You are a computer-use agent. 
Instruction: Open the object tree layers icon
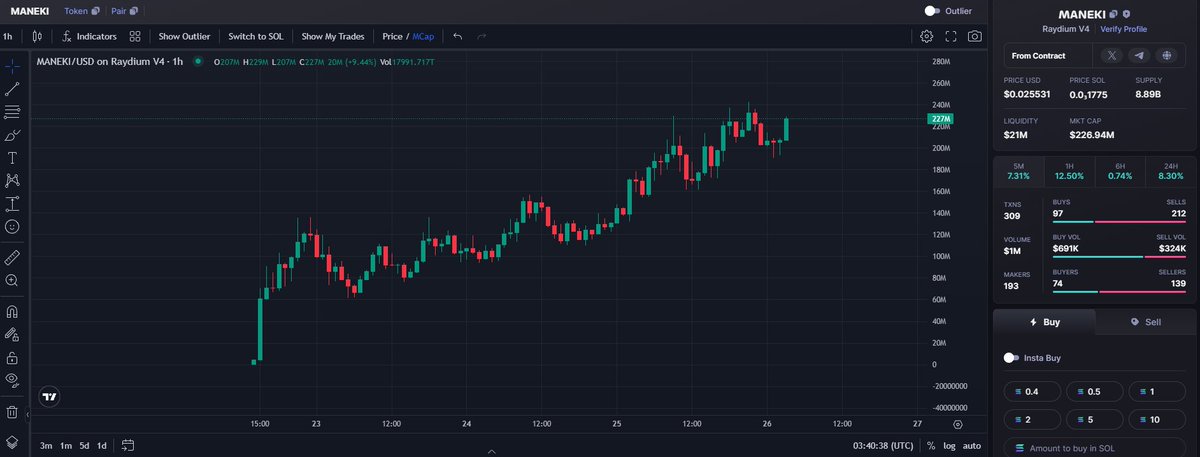(12, 441)
